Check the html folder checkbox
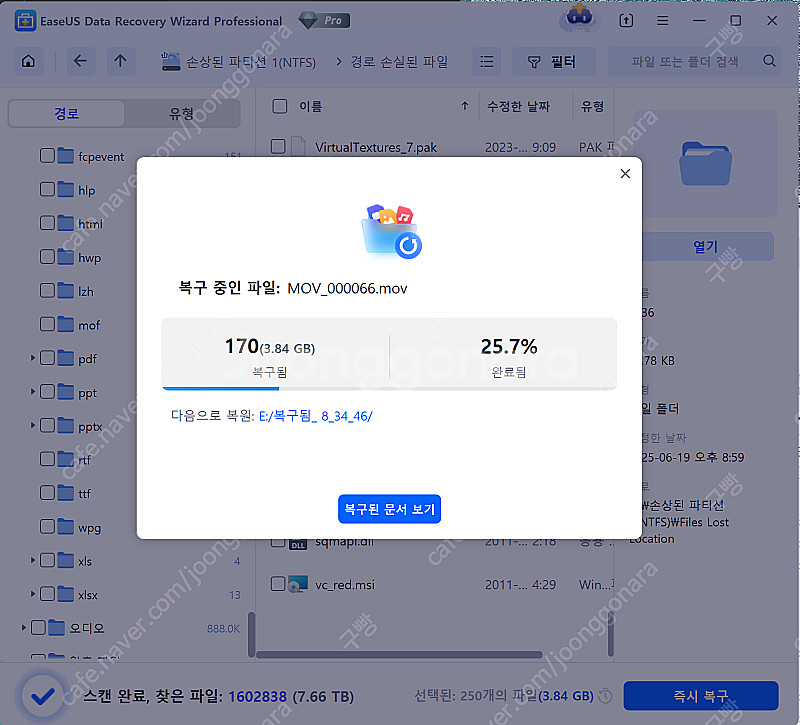 pyautogui.click(x=47, y=223)
